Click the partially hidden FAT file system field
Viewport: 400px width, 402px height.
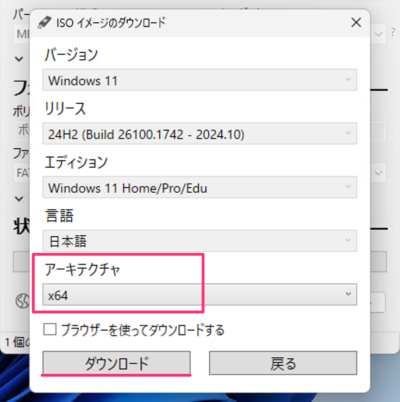coord(22,173)
